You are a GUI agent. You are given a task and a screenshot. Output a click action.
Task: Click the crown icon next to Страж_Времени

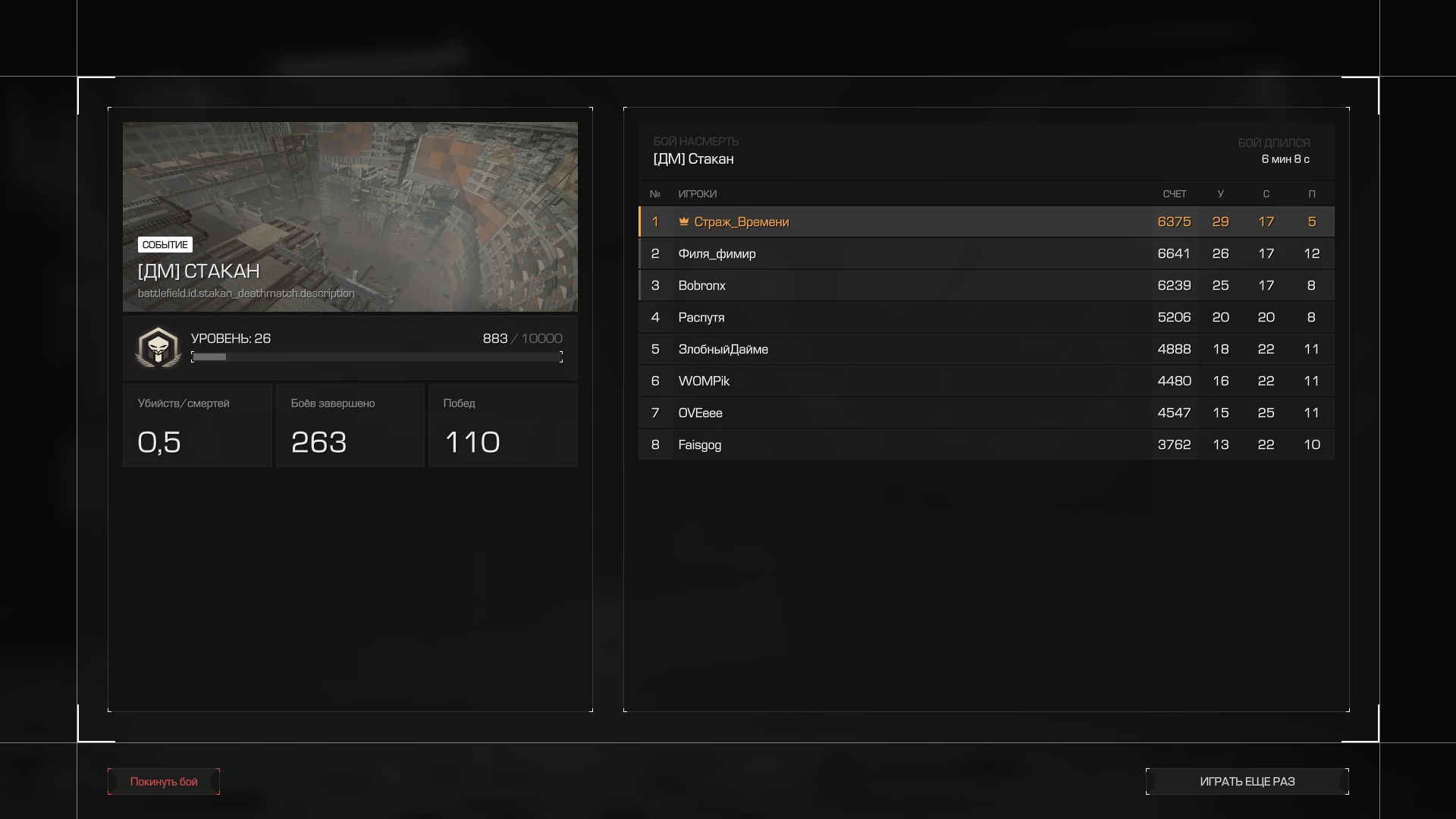683,221
